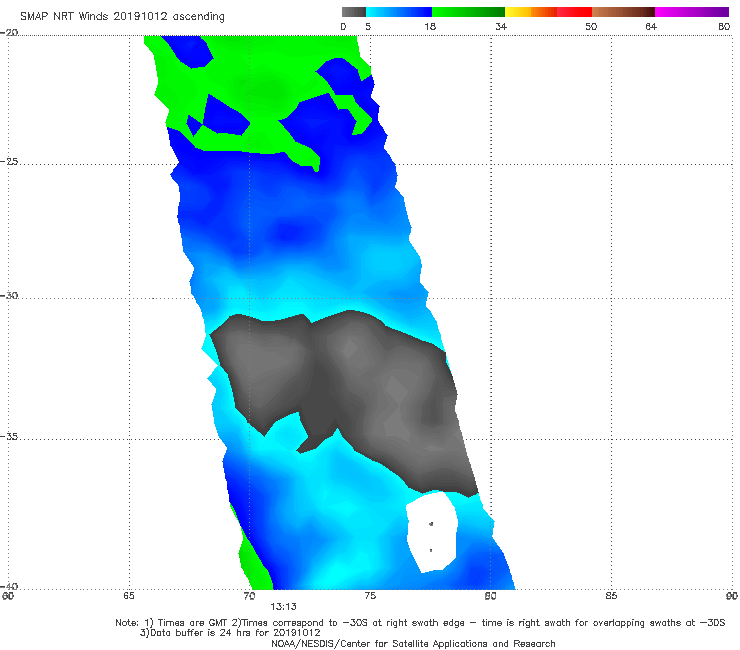Click the '50' label under the color scale
Viewport: 740px width, 650px height.
pos(591,26)
